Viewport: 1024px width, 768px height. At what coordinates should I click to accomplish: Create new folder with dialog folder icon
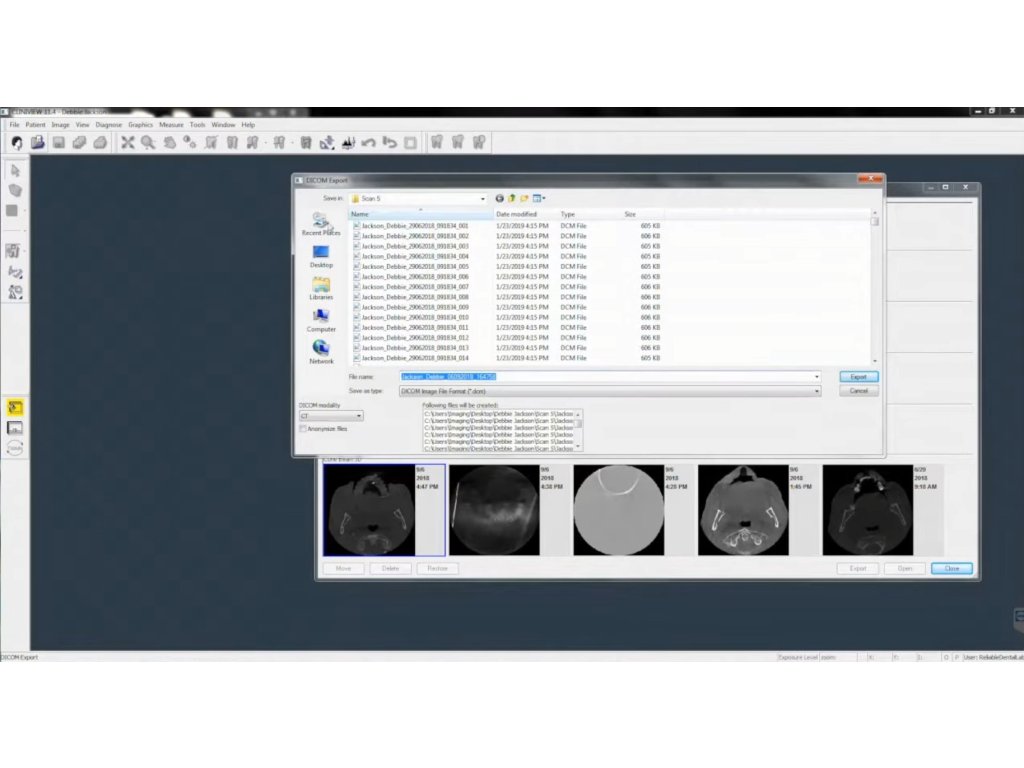coord(524,199)
